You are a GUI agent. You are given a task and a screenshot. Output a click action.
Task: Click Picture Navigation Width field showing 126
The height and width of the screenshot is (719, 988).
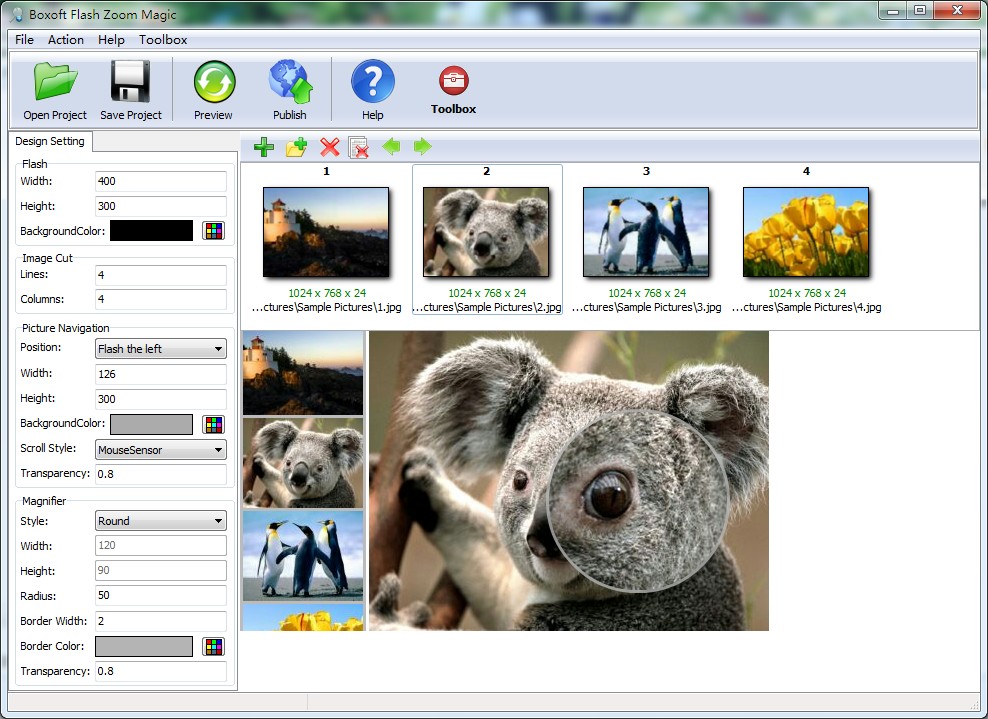pos(161,374)
